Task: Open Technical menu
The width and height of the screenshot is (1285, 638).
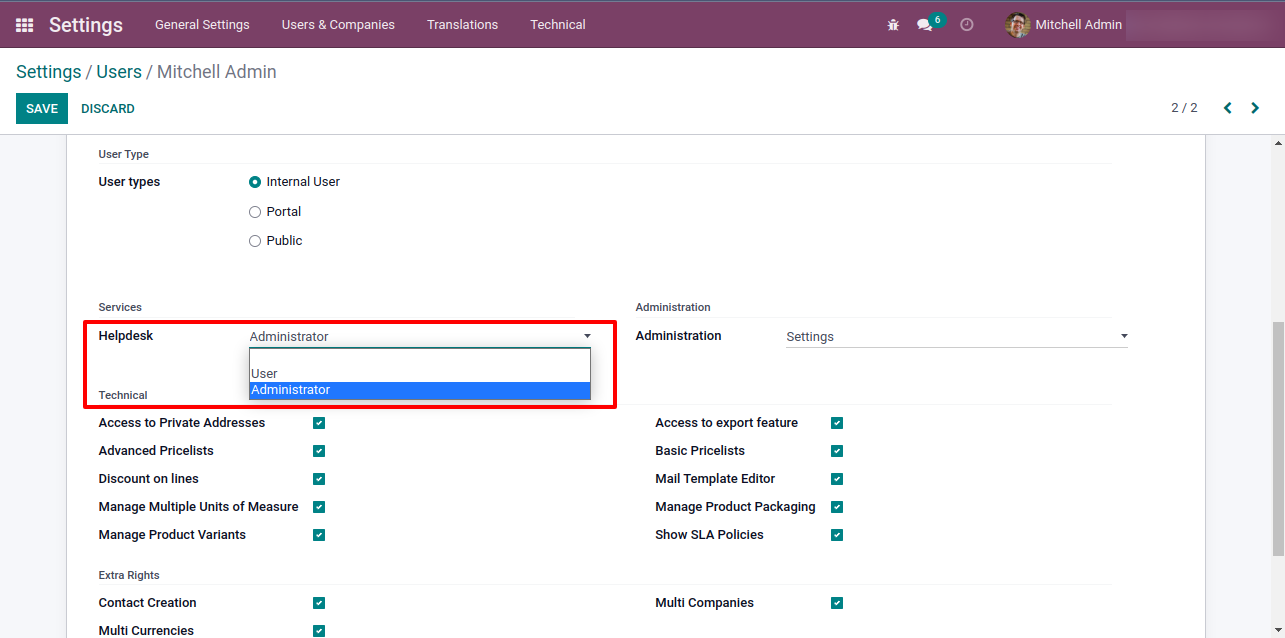Action: pos(558,25)
